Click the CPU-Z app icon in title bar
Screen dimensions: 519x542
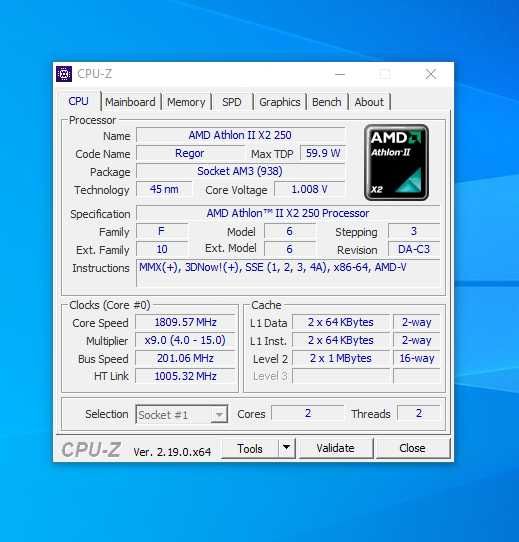(64, 74)
